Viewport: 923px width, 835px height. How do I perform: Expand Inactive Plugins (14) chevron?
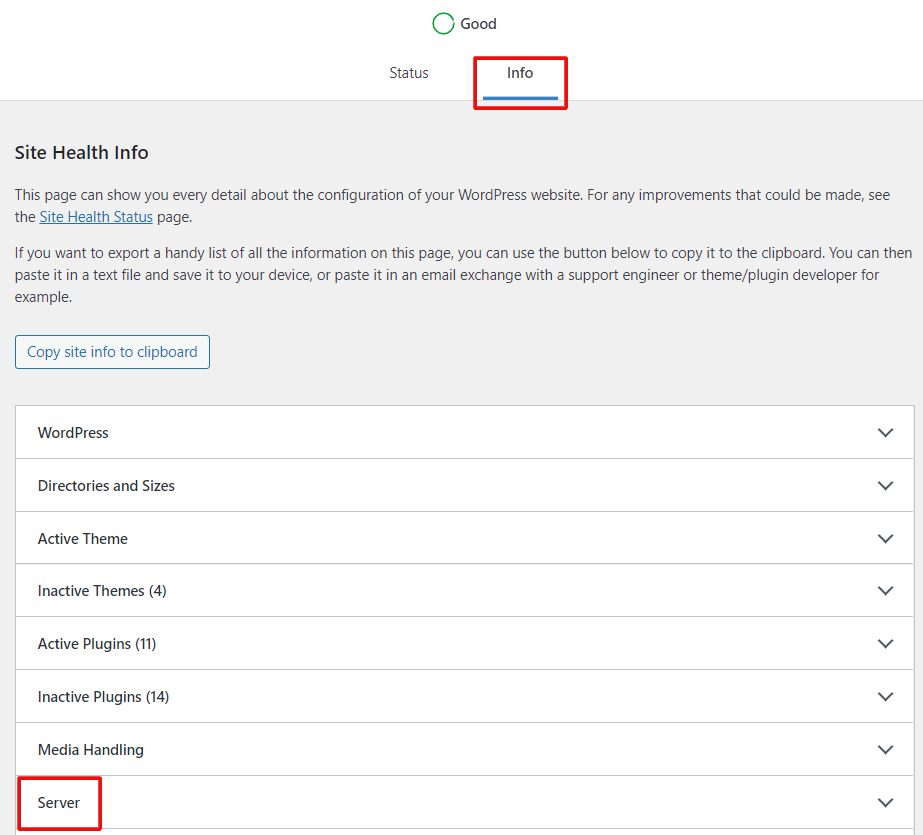click(885, 696)
